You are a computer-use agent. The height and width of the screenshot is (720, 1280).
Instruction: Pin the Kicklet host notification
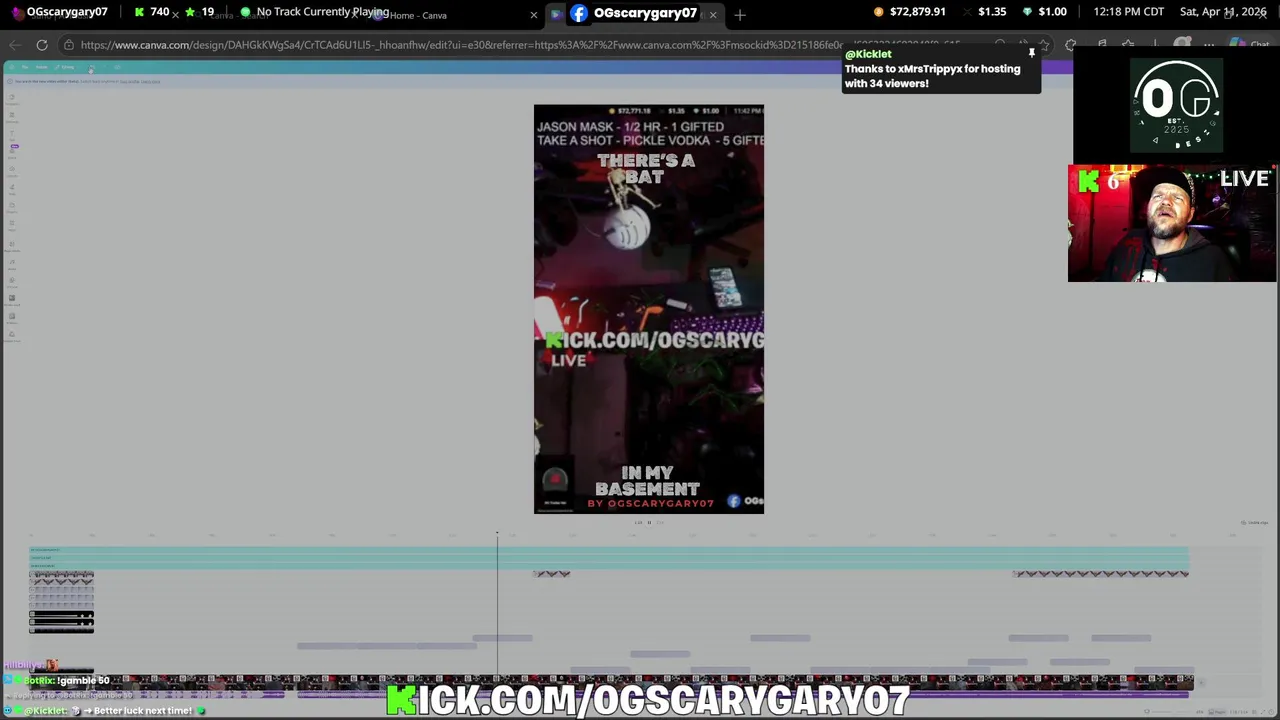click(1032, 52)
